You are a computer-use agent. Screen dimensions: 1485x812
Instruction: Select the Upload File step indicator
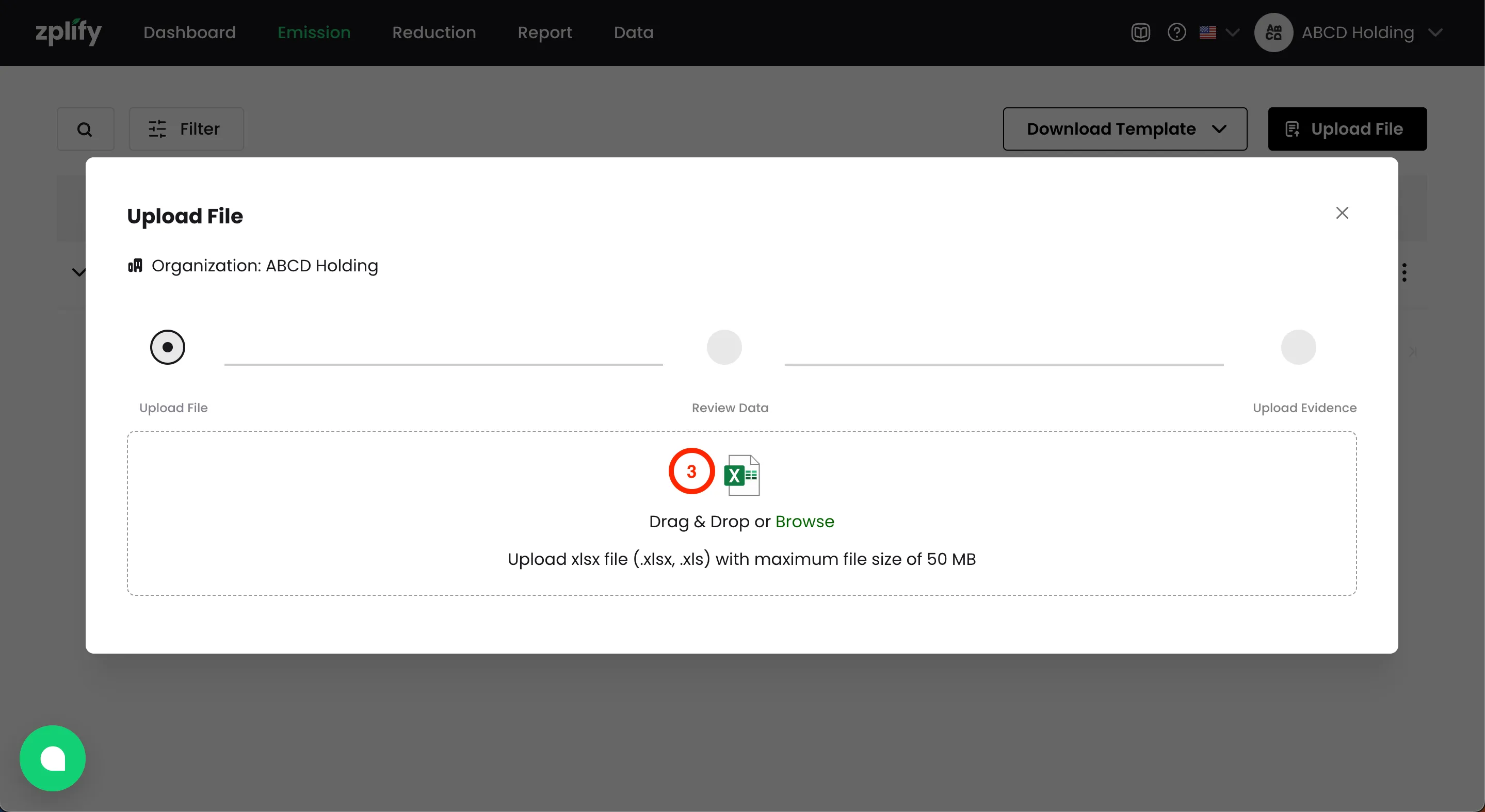tap(168, 347)
